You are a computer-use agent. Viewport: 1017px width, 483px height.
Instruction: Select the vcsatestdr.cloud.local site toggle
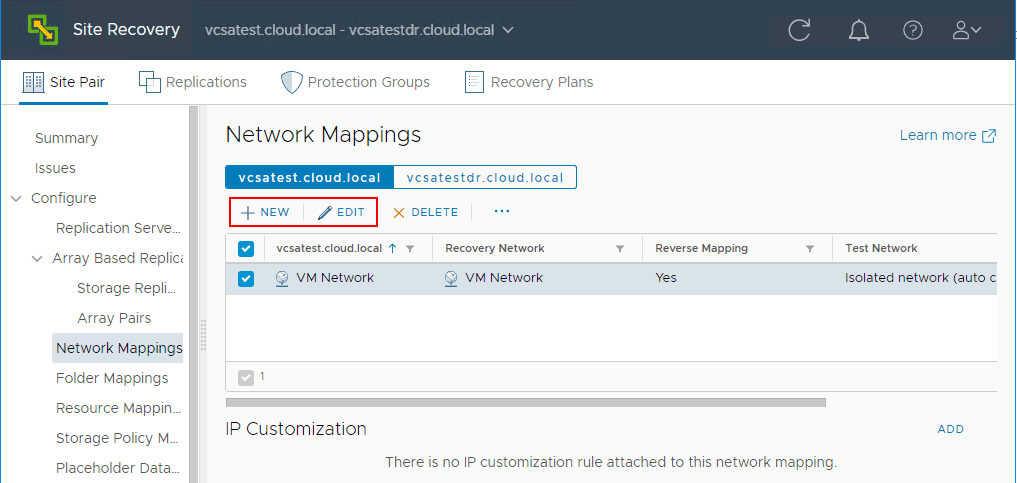pos(485,178)
